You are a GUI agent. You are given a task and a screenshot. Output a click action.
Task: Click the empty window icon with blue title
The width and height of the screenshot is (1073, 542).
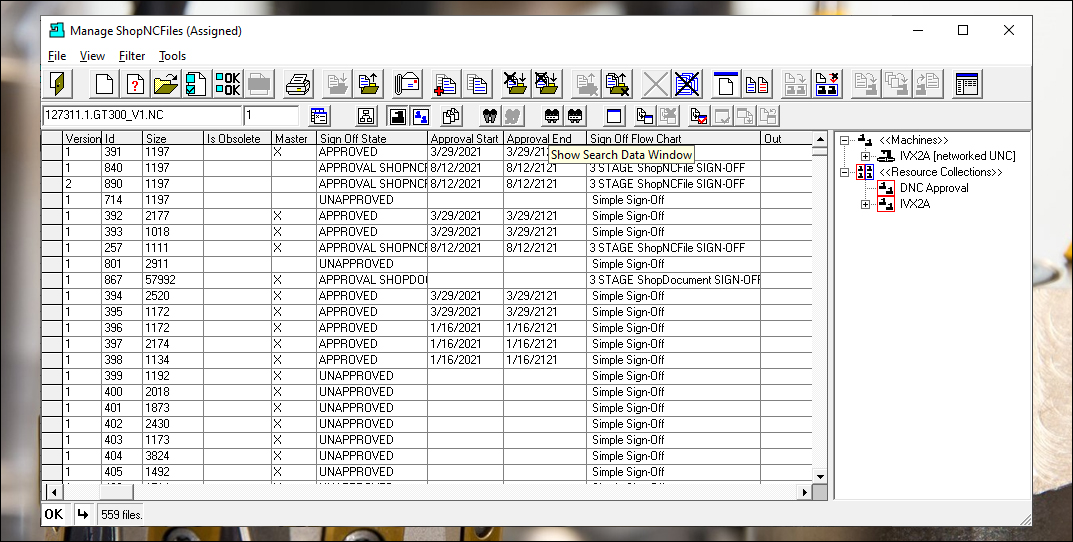coord(614,116)
